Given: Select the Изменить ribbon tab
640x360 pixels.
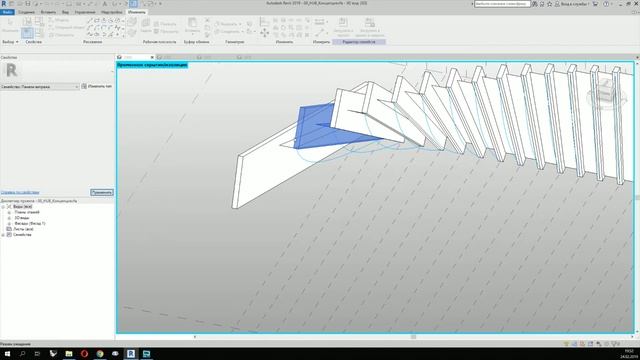Looking at the screenshot, I should pyautogui.click(x=136, y=12).
